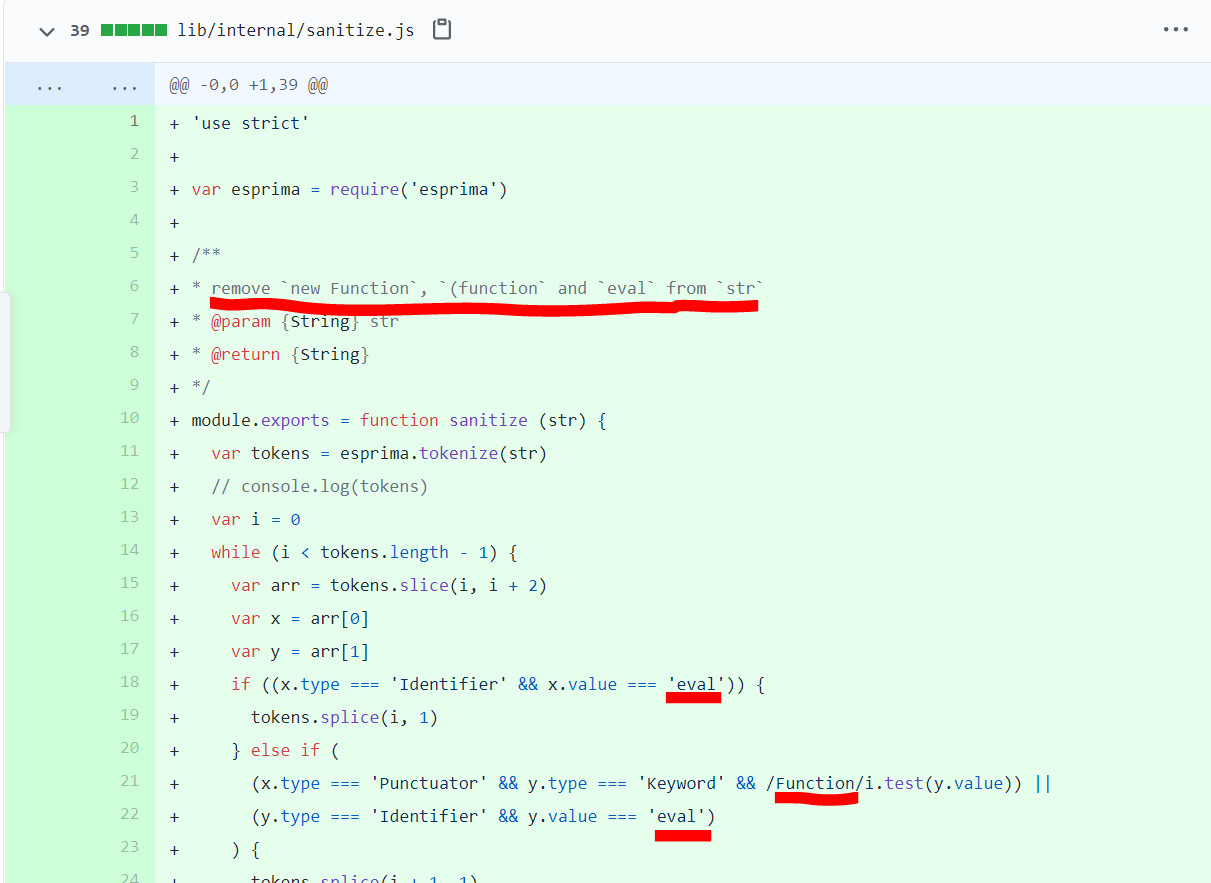Click the @return {String} comment line

[x=280, y=354]
